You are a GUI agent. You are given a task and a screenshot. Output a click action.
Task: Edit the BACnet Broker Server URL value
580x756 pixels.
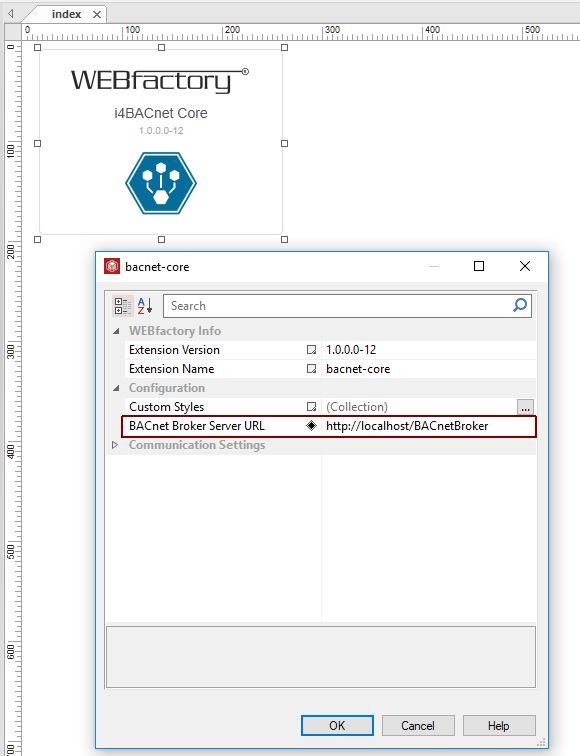429,426
